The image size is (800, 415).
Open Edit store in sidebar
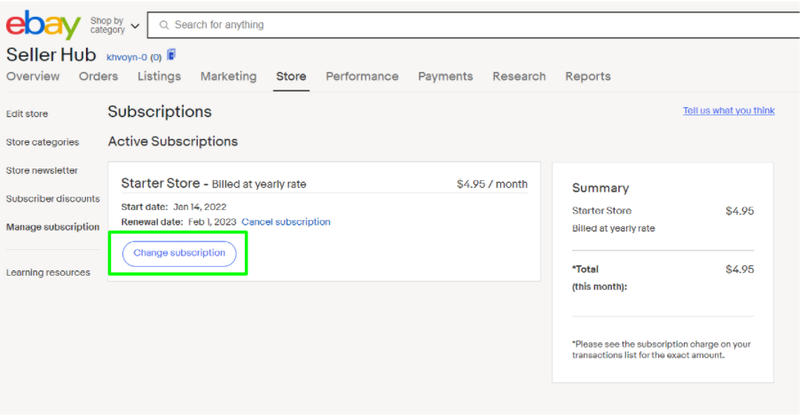pos(27,114)
